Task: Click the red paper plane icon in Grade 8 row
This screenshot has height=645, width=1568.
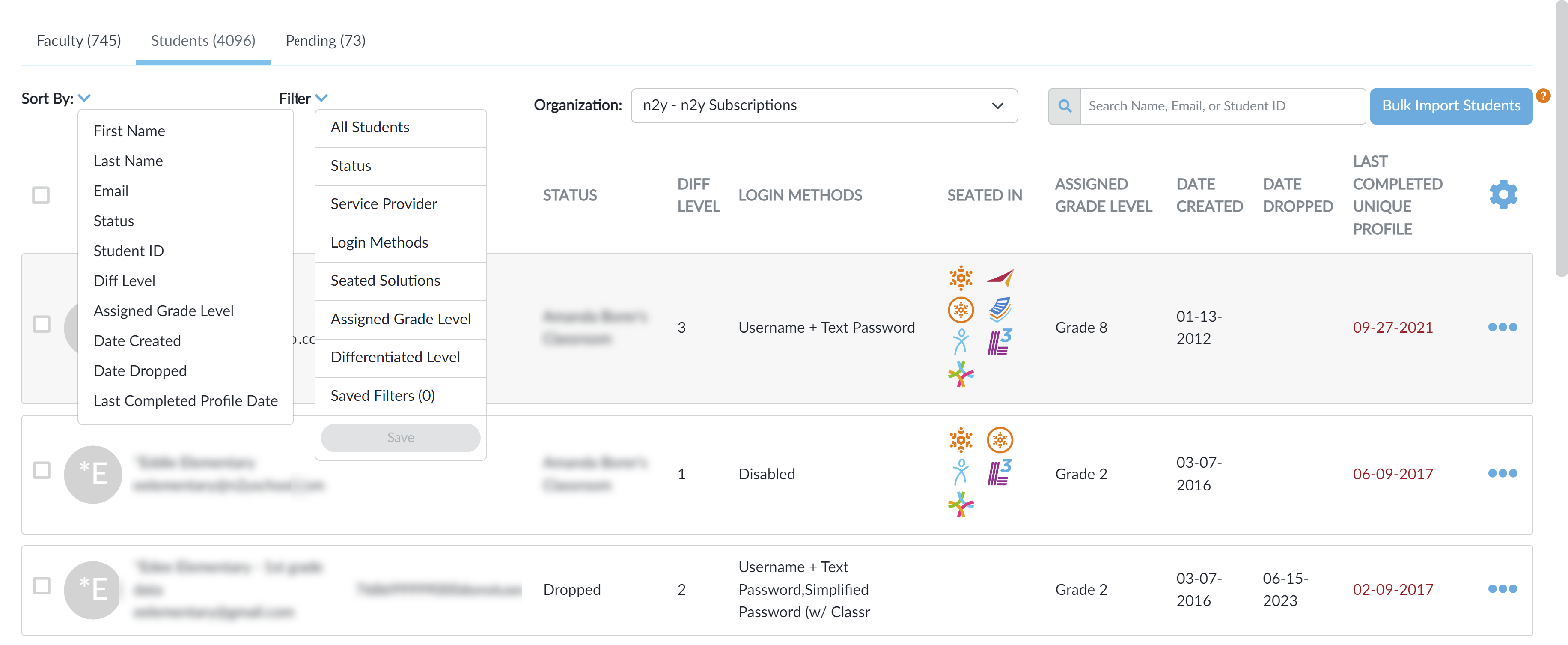Action: coord(1000,278)
